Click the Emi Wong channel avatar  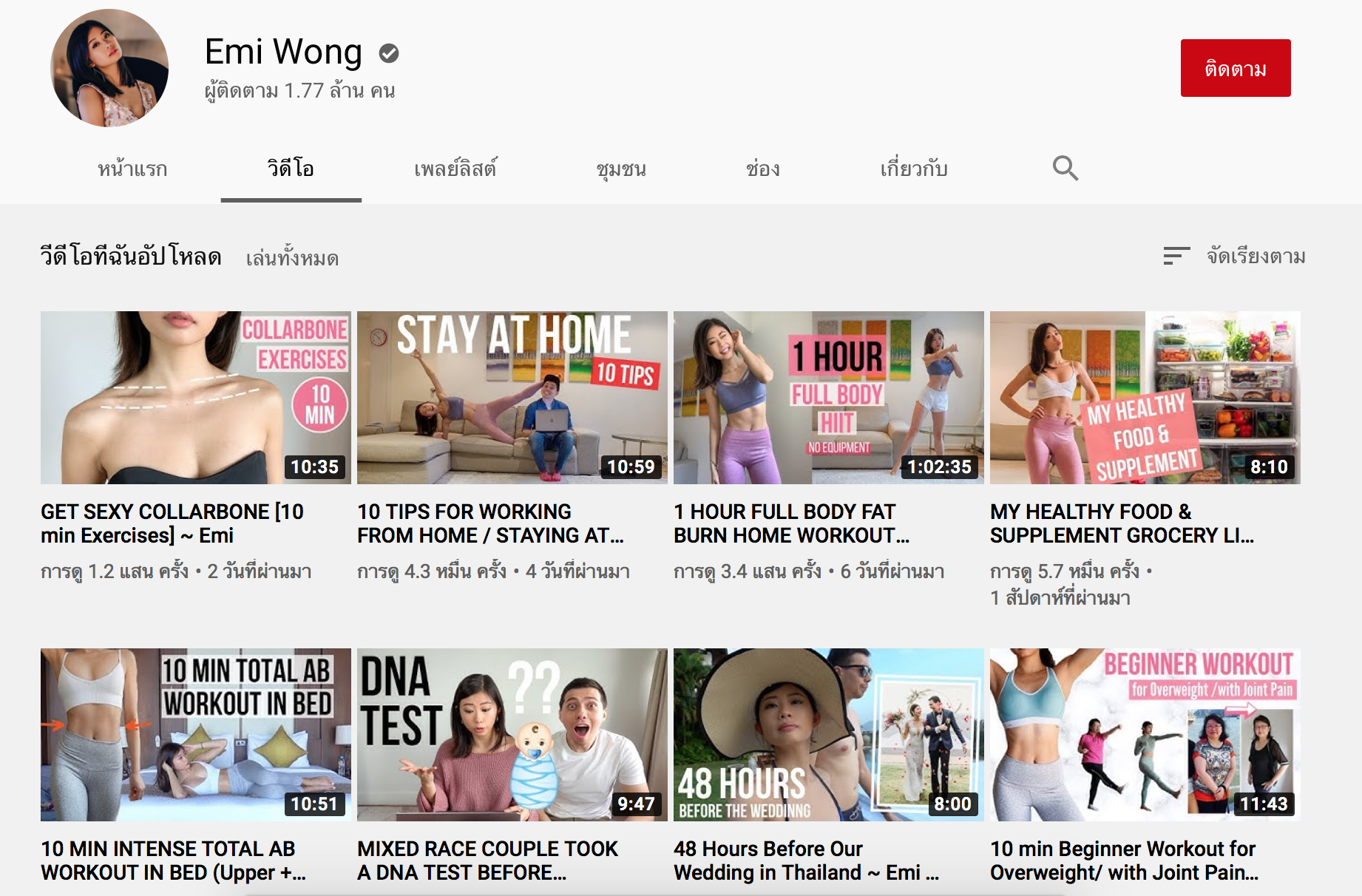click(109, 68)
